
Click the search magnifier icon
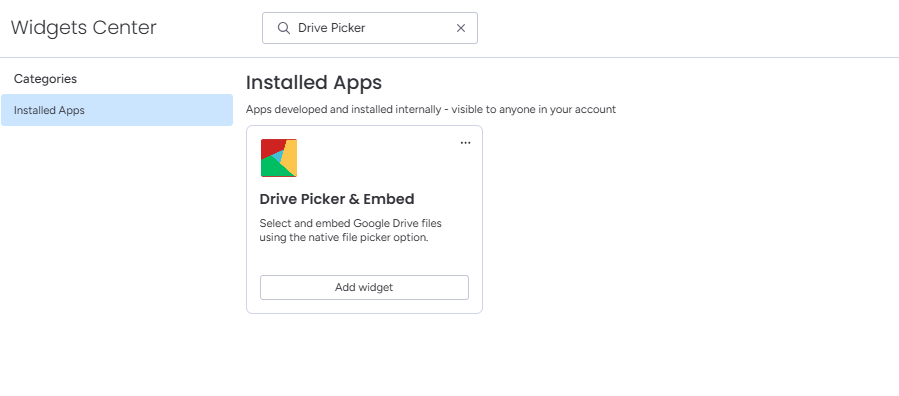[x=283, y=28]
